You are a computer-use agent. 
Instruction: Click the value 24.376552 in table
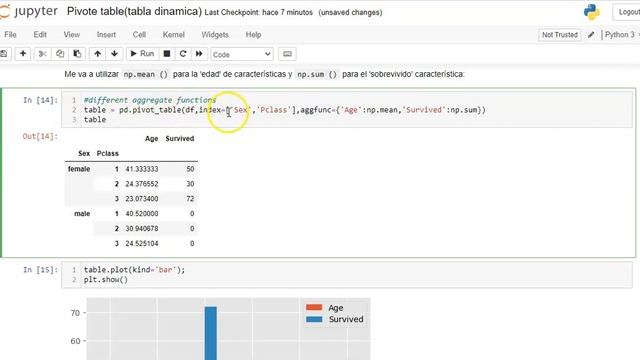[142, 184]
